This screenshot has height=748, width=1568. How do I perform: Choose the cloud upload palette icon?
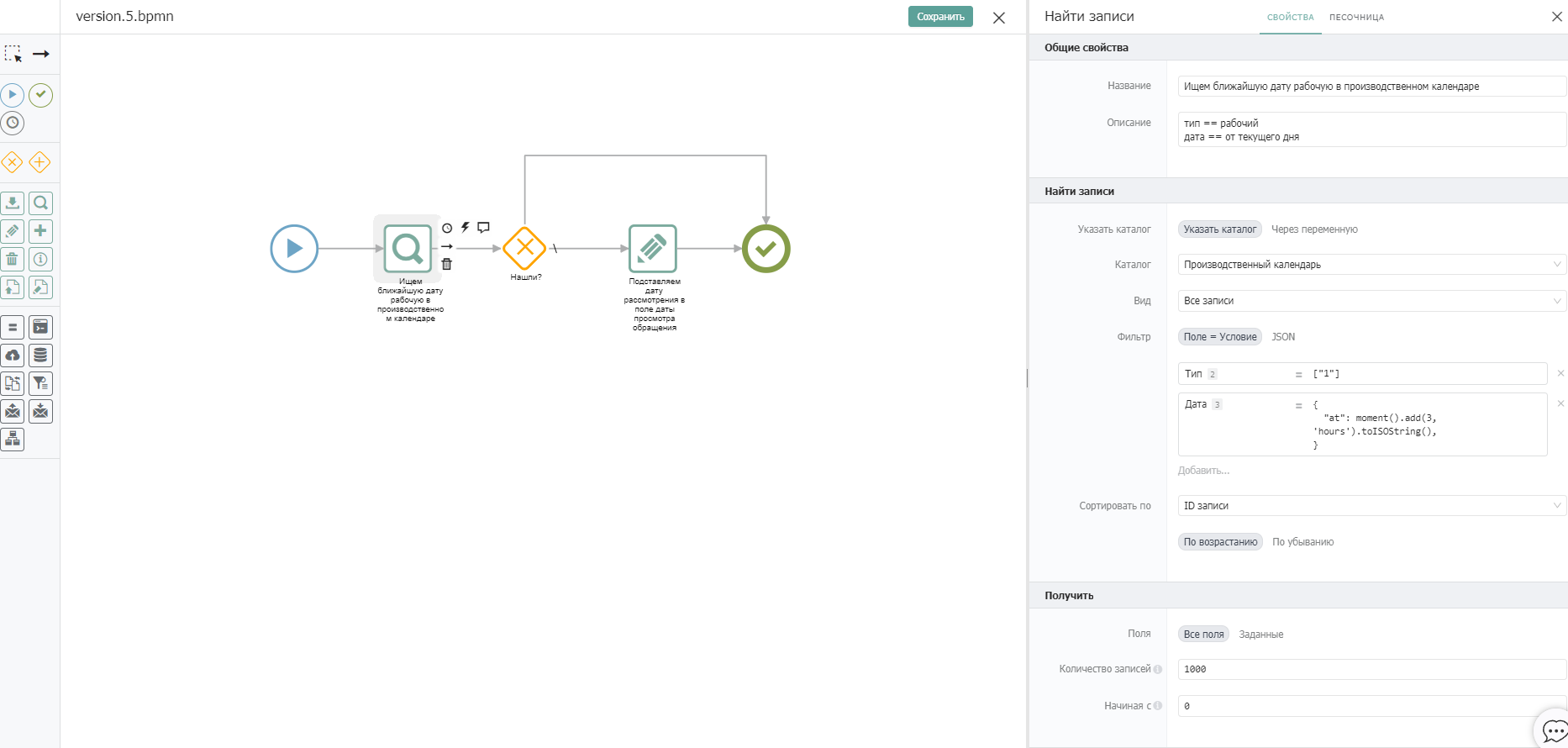coord(13,355)
